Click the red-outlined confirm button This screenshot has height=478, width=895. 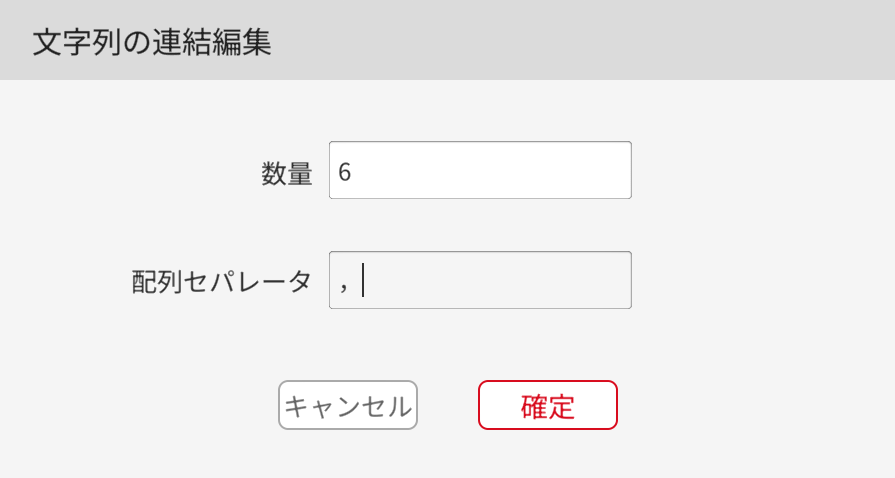tap(548, 405)
